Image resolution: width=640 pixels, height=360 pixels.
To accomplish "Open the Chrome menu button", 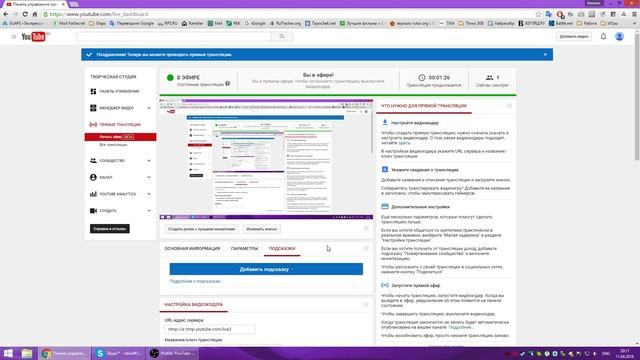I will (634, 14).
